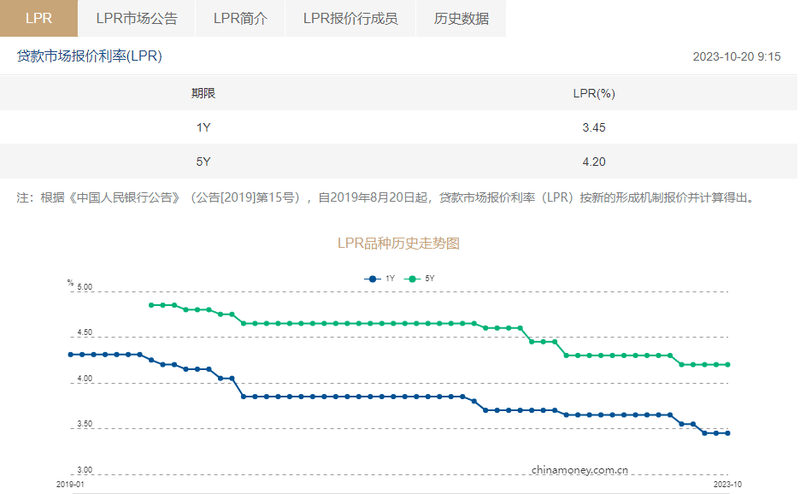
Task: Click the 期限 column header
Action: click(203, 93)
